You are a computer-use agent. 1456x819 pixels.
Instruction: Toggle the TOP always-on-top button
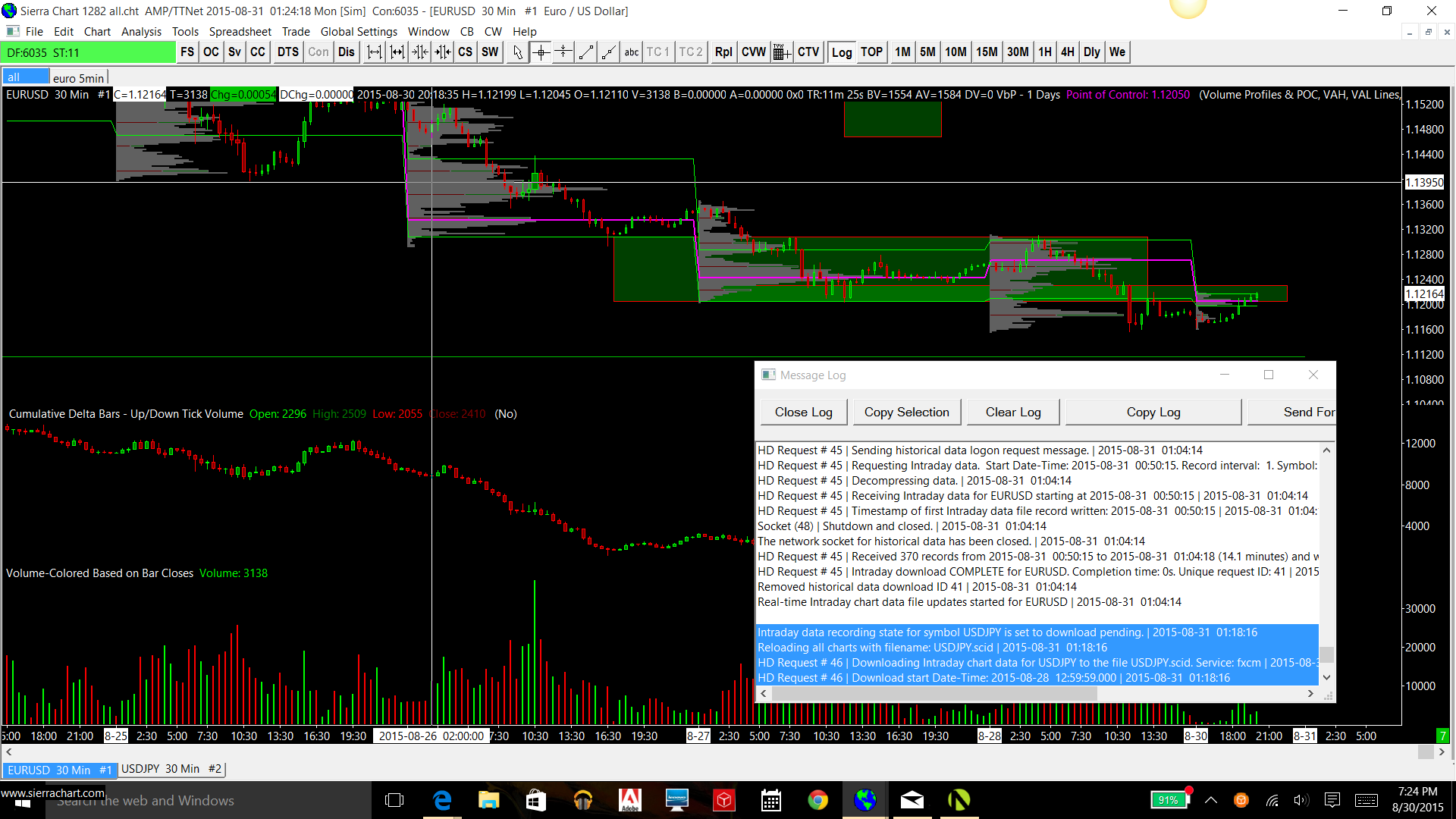[871, 52]
